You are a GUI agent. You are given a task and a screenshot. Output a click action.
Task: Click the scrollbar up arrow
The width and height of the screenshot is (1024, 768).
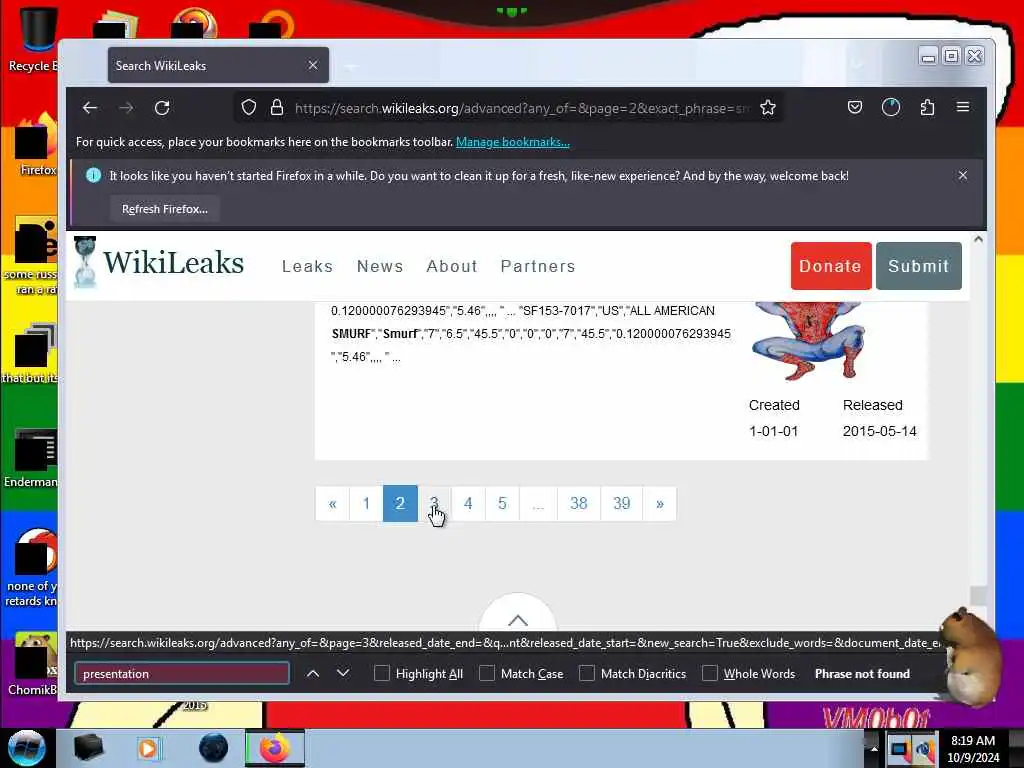click(x=978, y=239)
